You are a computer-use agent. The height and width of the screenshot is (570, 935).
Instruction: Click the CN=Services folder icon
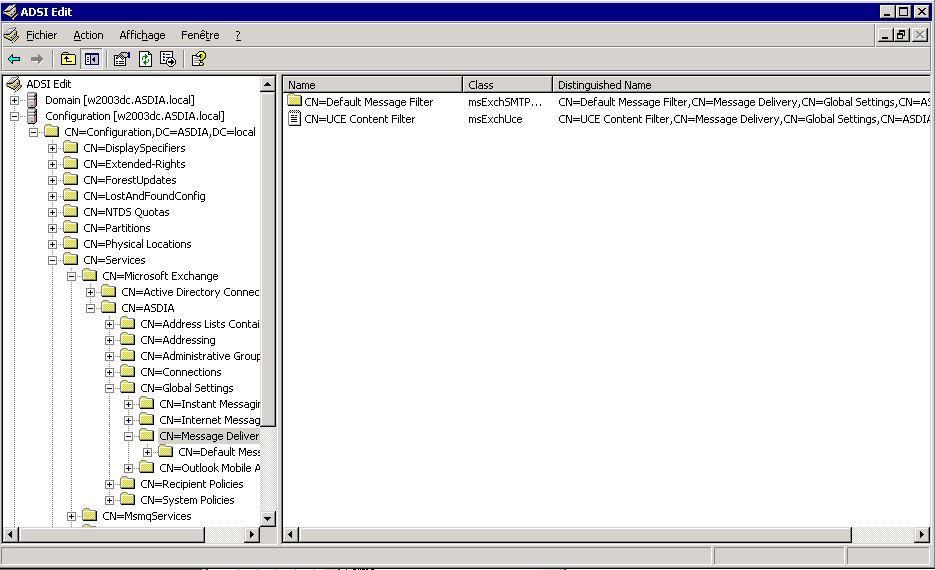[x=70, y=259]
